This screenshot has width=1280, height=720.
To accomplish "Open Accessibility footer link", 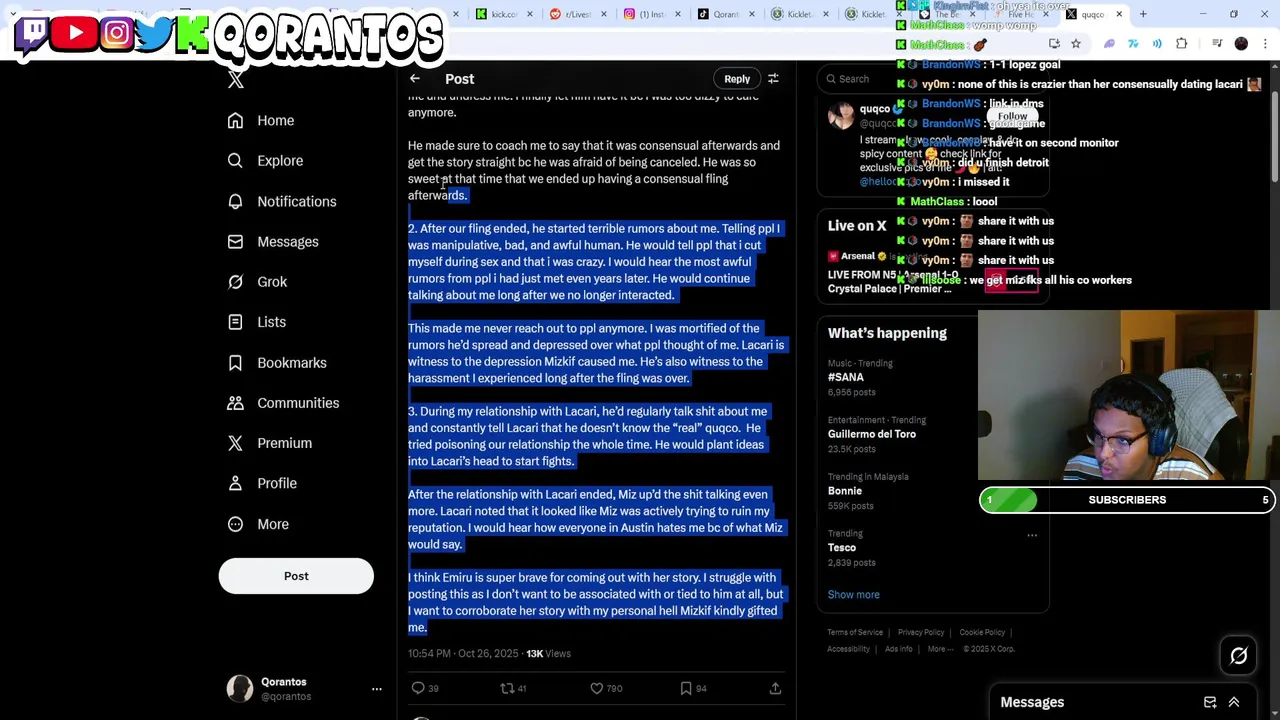I will [x=848, y=649].
